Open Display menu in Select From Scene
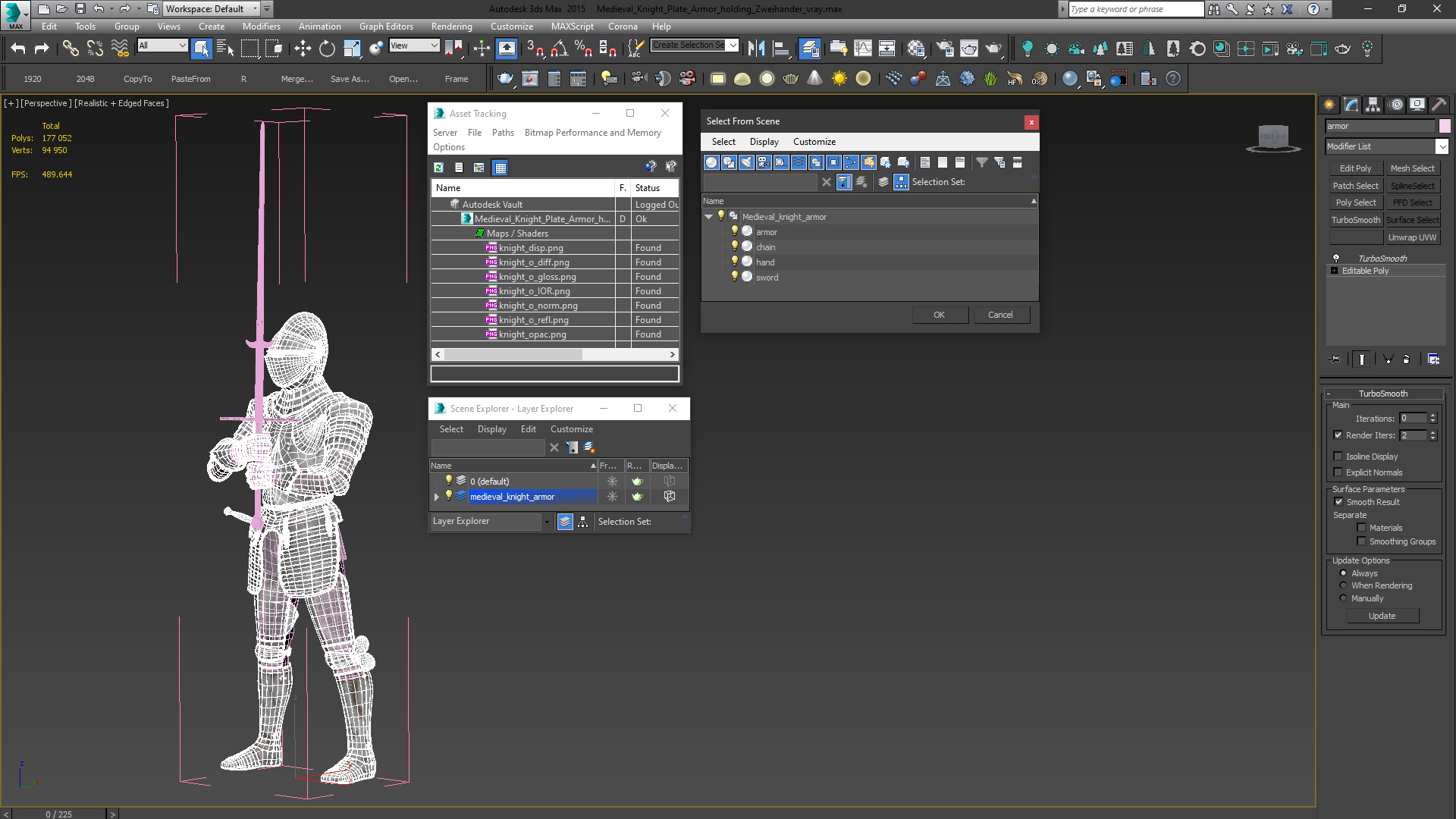The height and width of the screenshot is (819, 1456). coord(764,142)
